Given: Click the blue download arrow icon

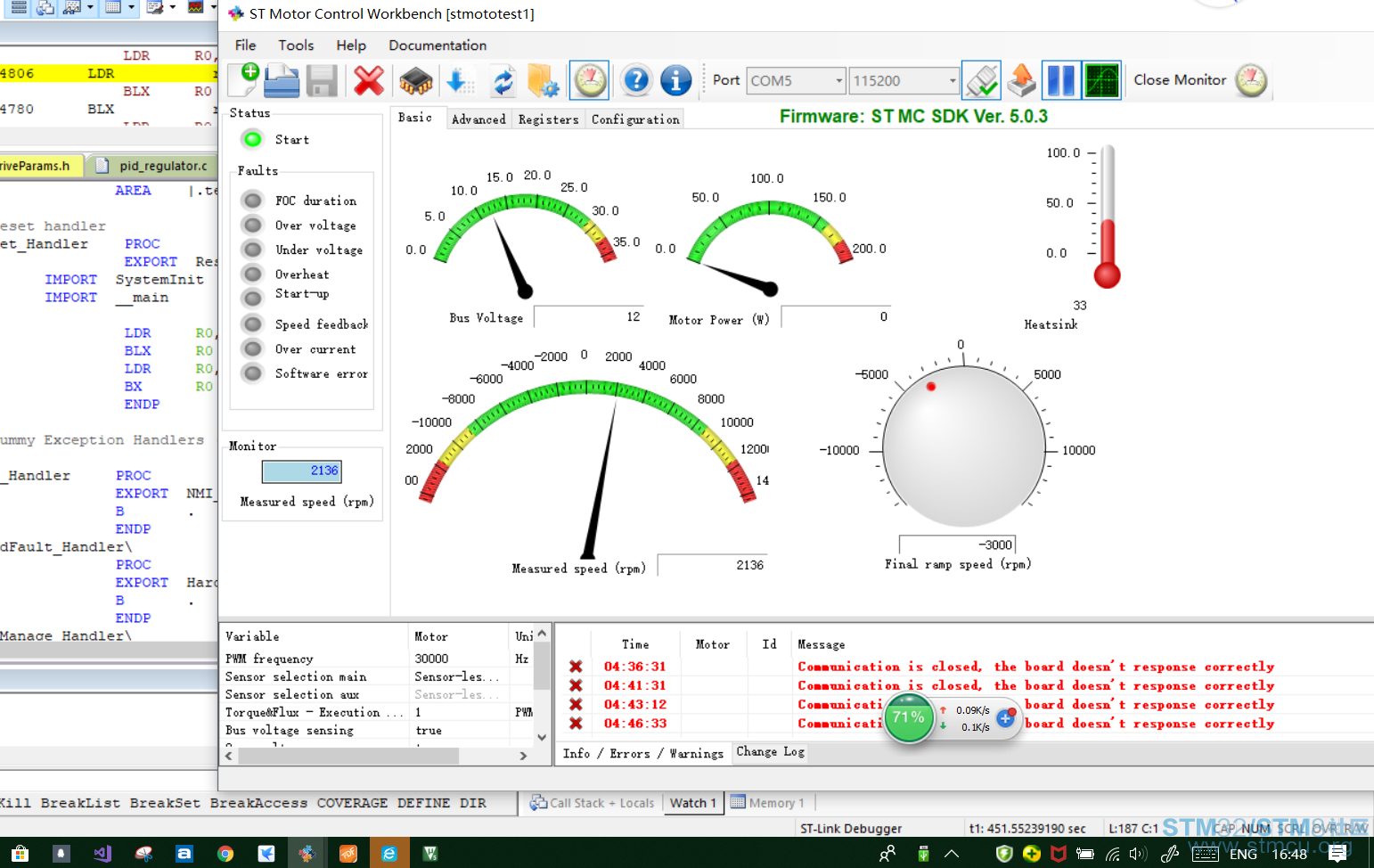Looking at the screenshot, I should click(x=459, y=81).
